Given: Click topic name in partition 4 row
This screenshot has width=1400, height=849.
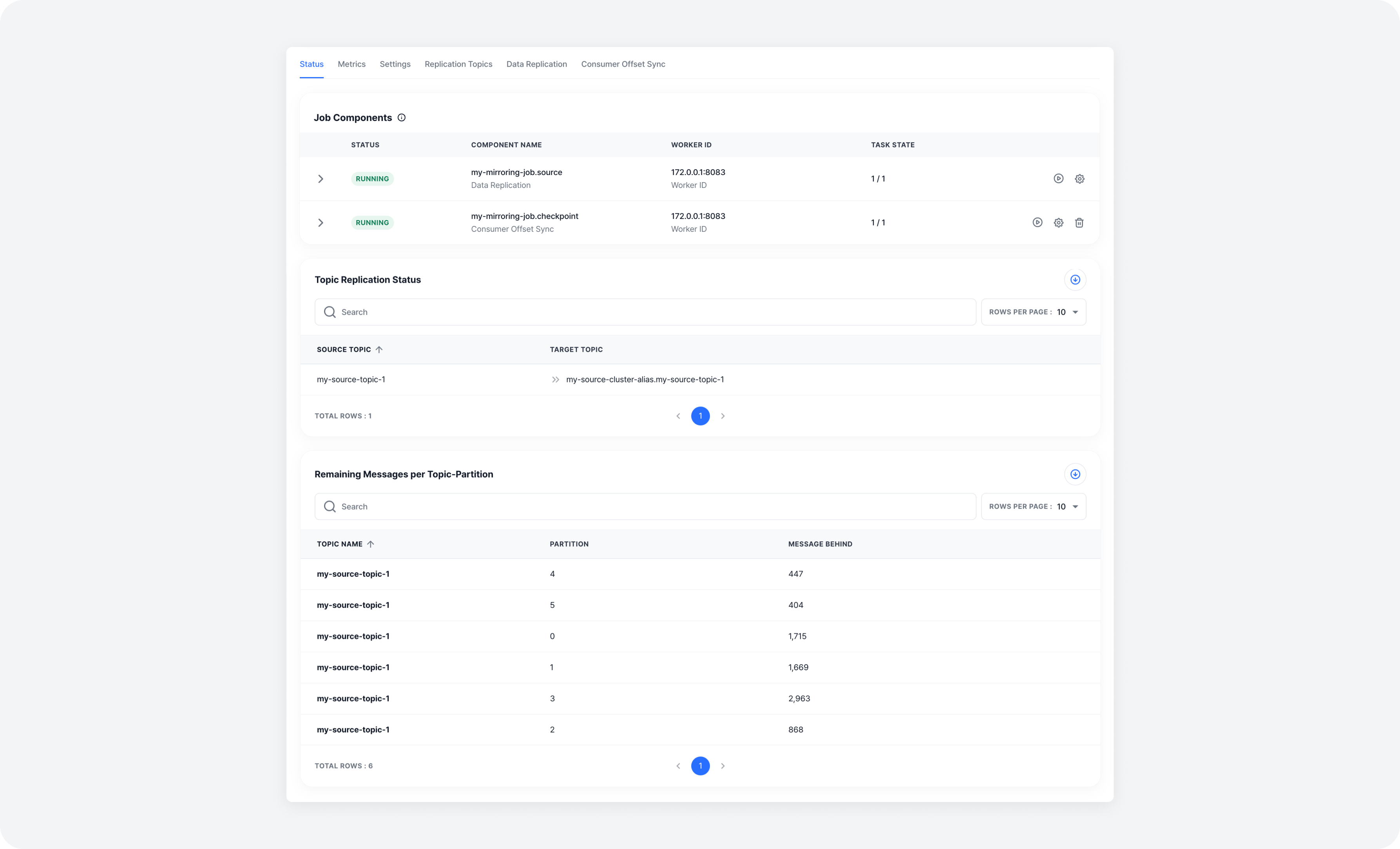Looking at the screenshot, I should 353,574.
